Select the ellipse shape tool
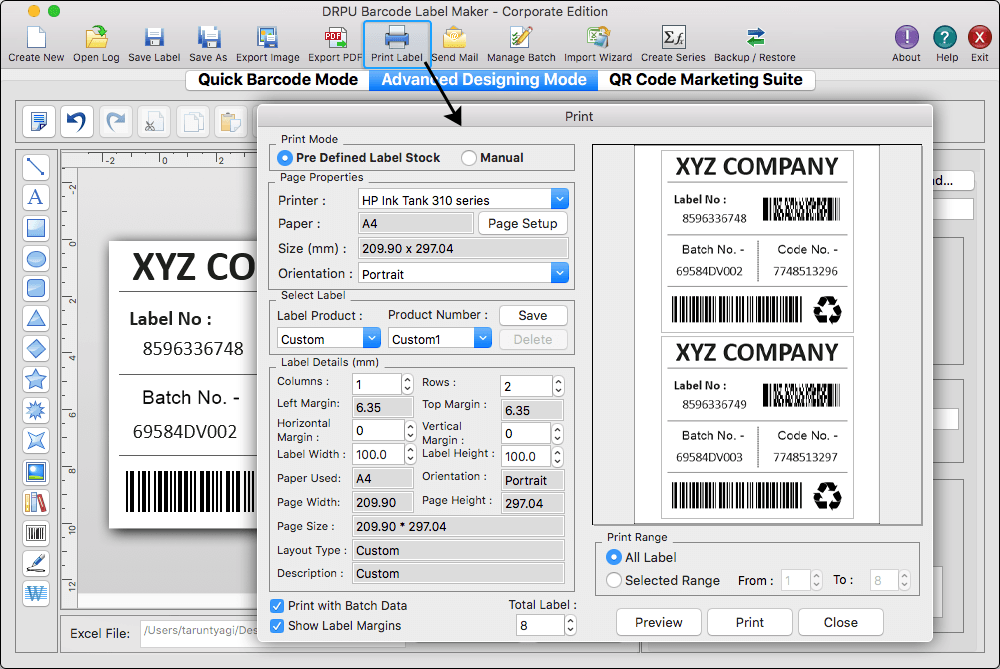Screen dimensions: 1000x669 pyautogui.click(x=36, y=258)
